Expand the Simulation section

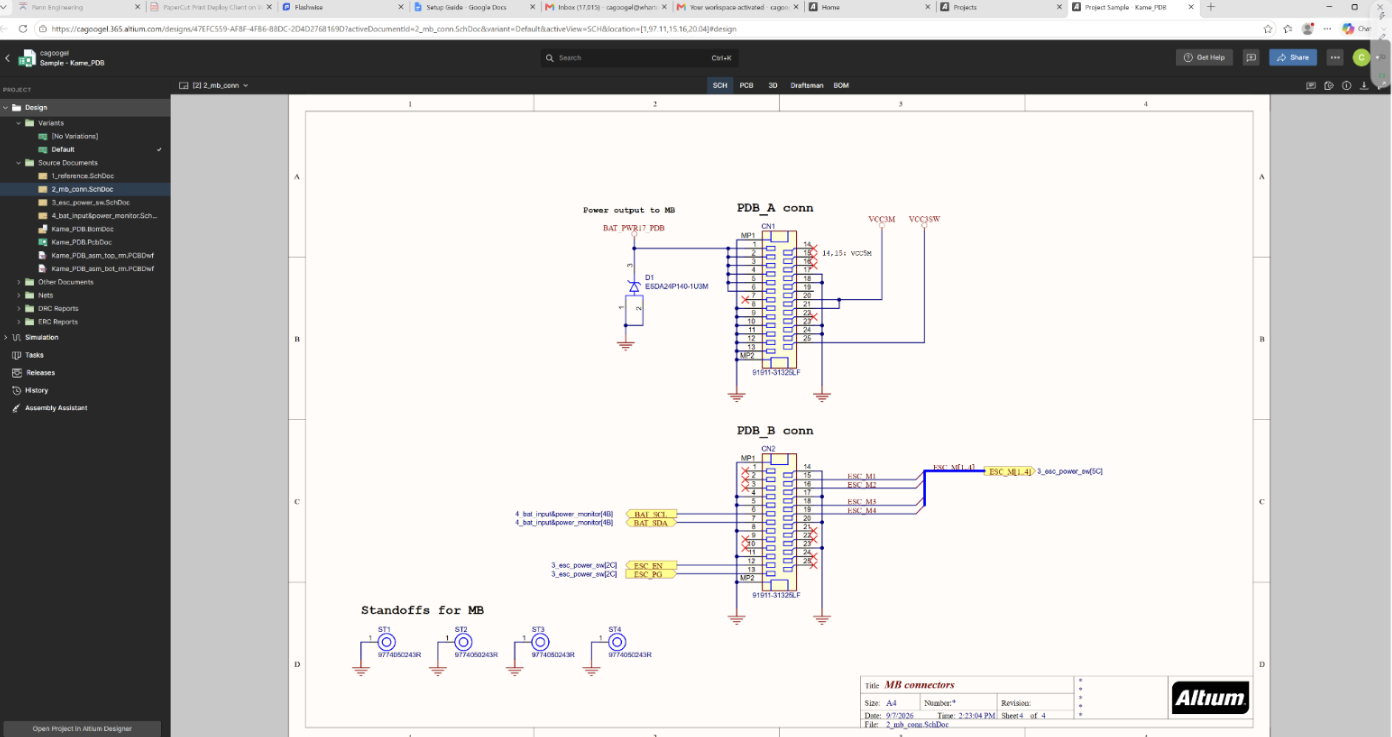click(5, 337)
